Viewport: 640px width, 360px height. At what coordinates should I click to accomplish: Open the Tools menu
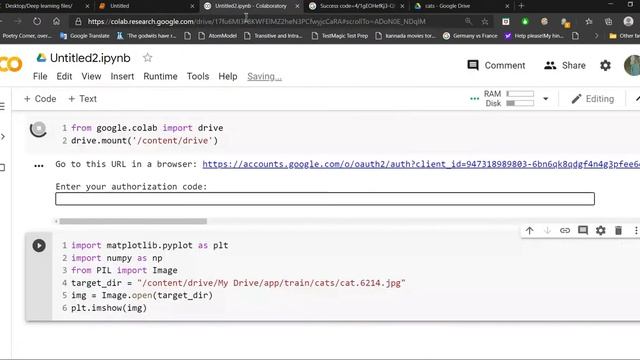pyautogui.click(x=198, y=76)
